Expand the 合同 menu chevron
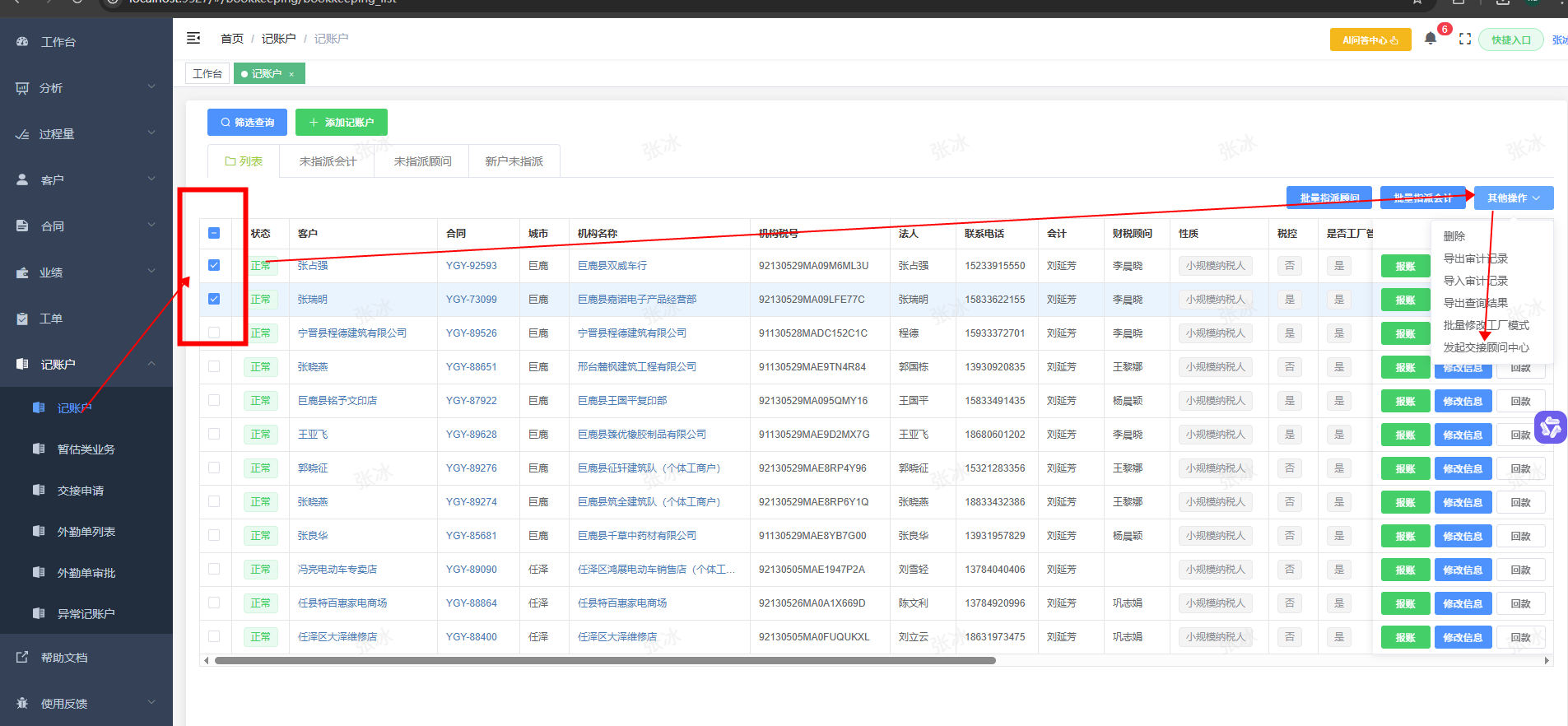Viewport: 1568px width, 726px height. pos(151,225)
